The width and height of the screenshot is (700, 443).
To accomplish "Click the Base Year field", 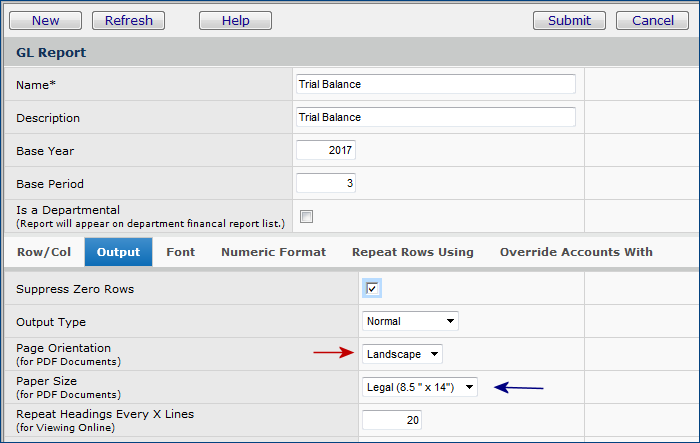I will coord(326,150).
